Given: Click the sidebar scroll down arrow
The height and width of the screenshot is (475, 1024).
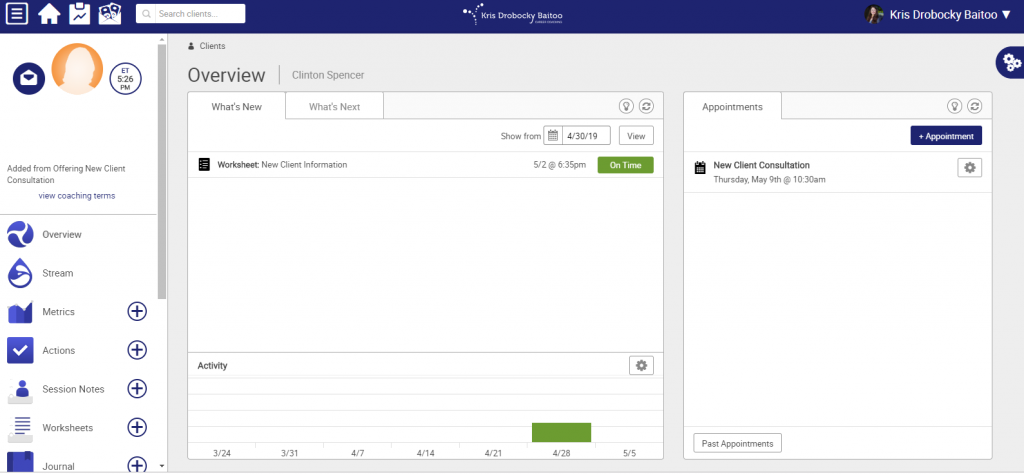Looking at the screenshot, I should click(161, 466).
